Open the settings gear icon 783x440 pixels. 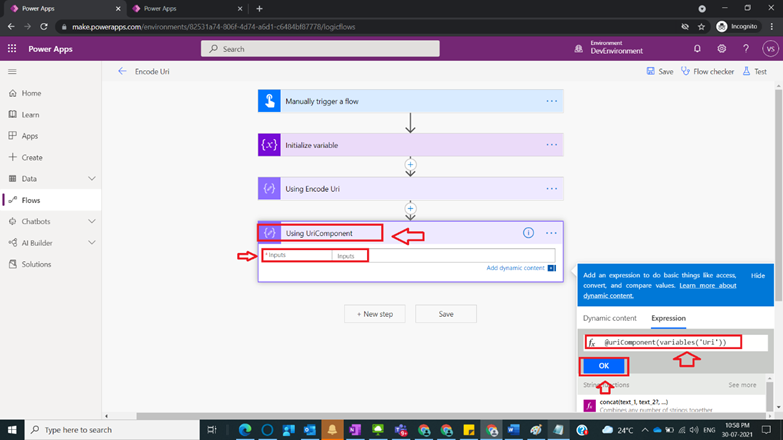[x=722, y=48]
